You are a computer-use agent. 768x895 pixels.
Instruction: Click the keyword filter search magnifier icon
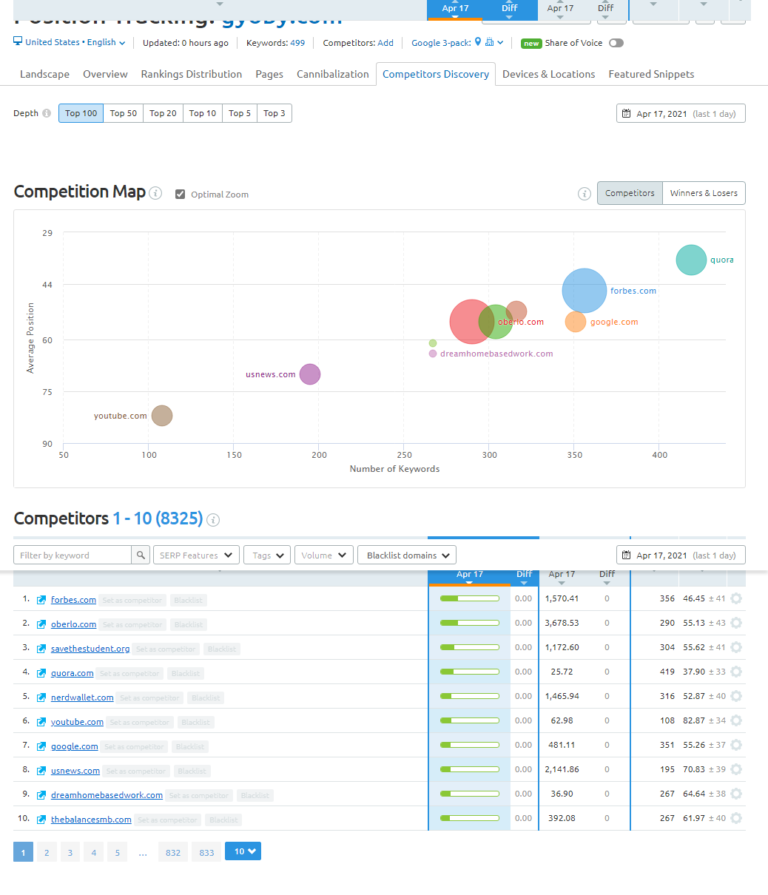[x=140, y=555]
